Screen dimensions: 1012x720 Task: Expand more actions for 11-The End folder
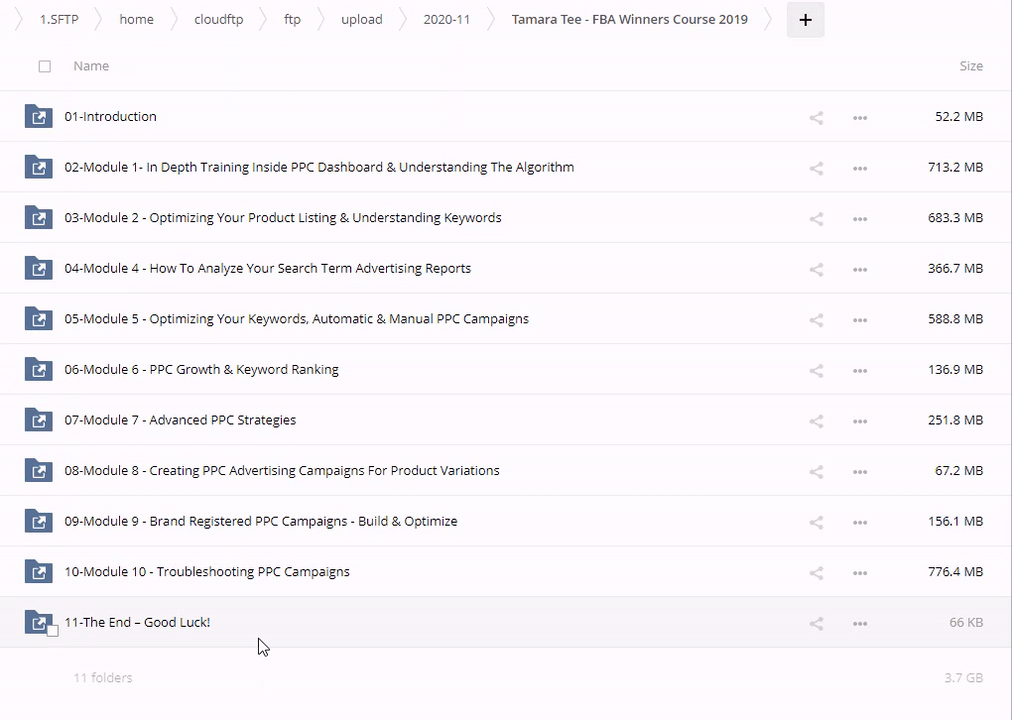point(859,623)
